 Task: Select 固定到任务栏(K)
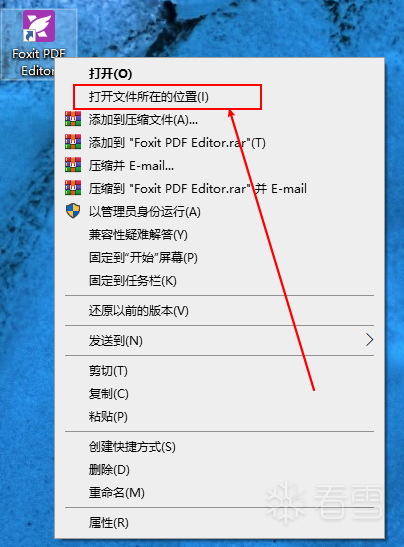pos(219,281)
